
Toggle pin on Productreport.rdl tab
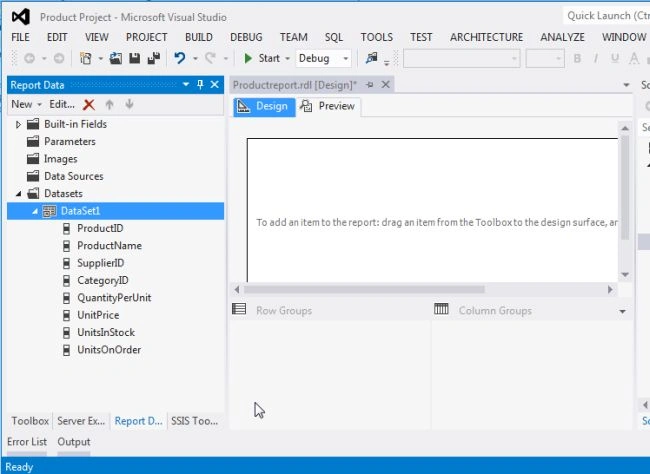pyautogui.click(x=370, y=85)
